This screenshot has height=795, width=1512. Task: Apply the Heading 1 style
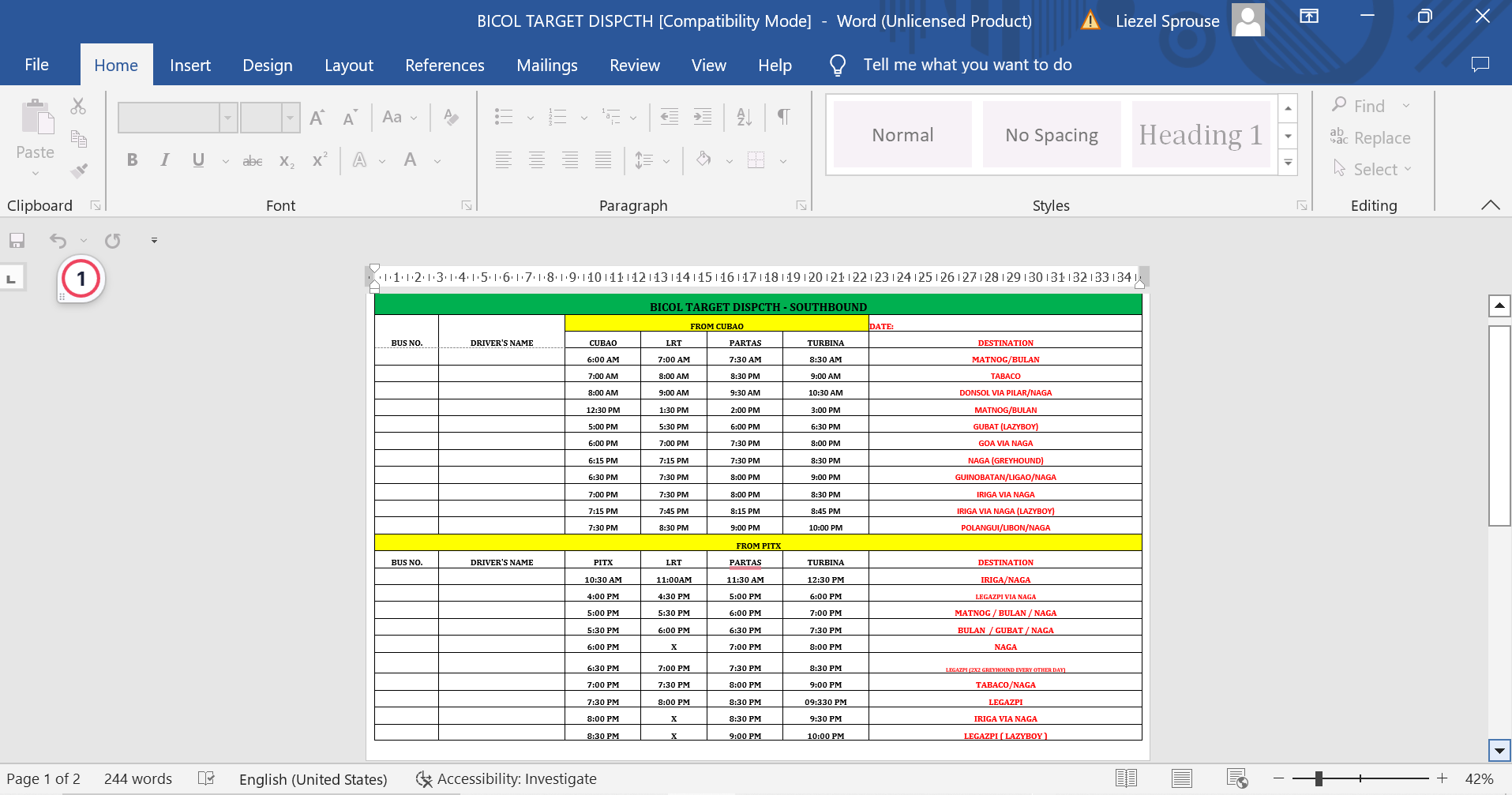[x=1201, y=134]
